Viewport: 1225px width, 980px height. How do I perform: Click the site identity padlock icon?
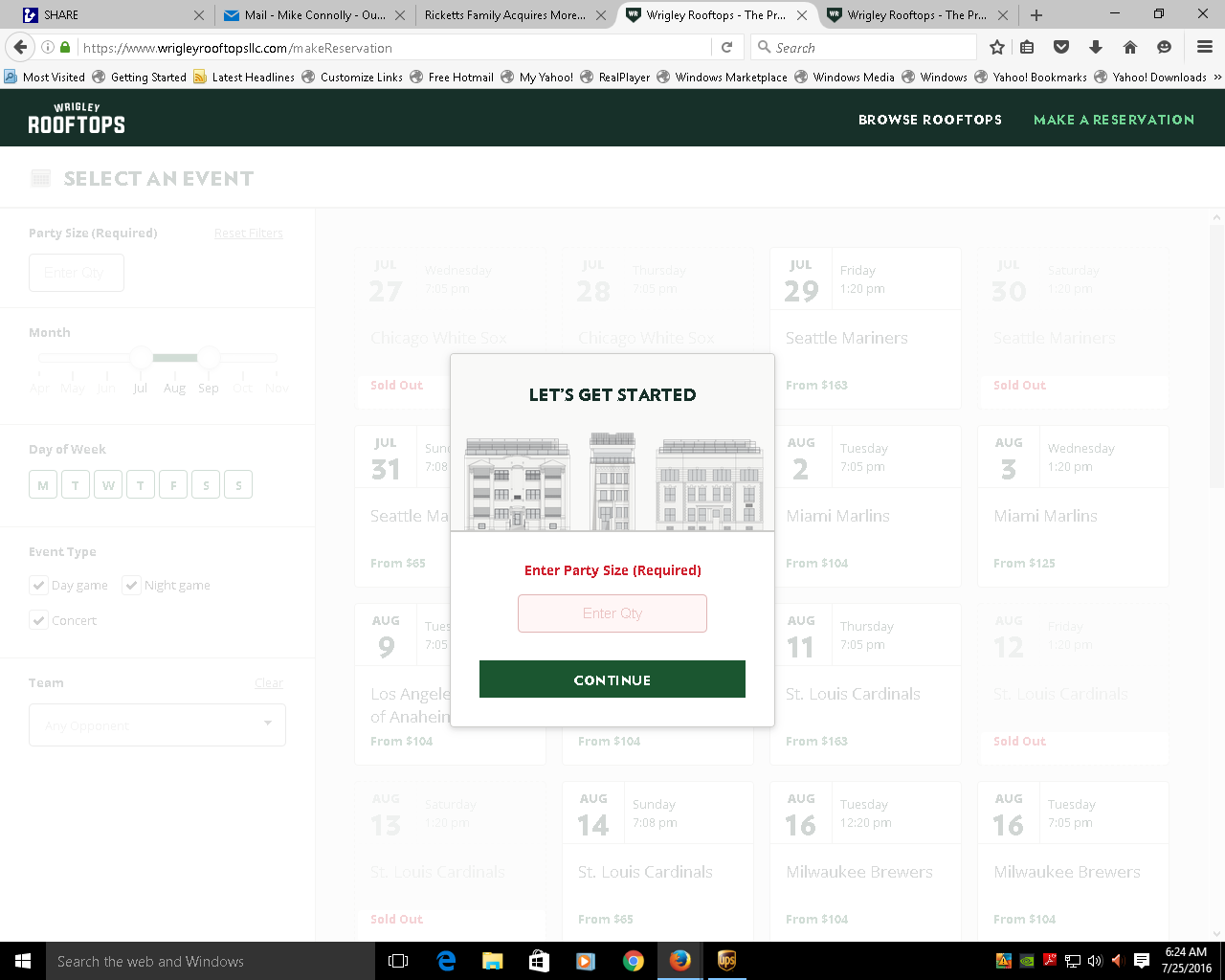65,47
